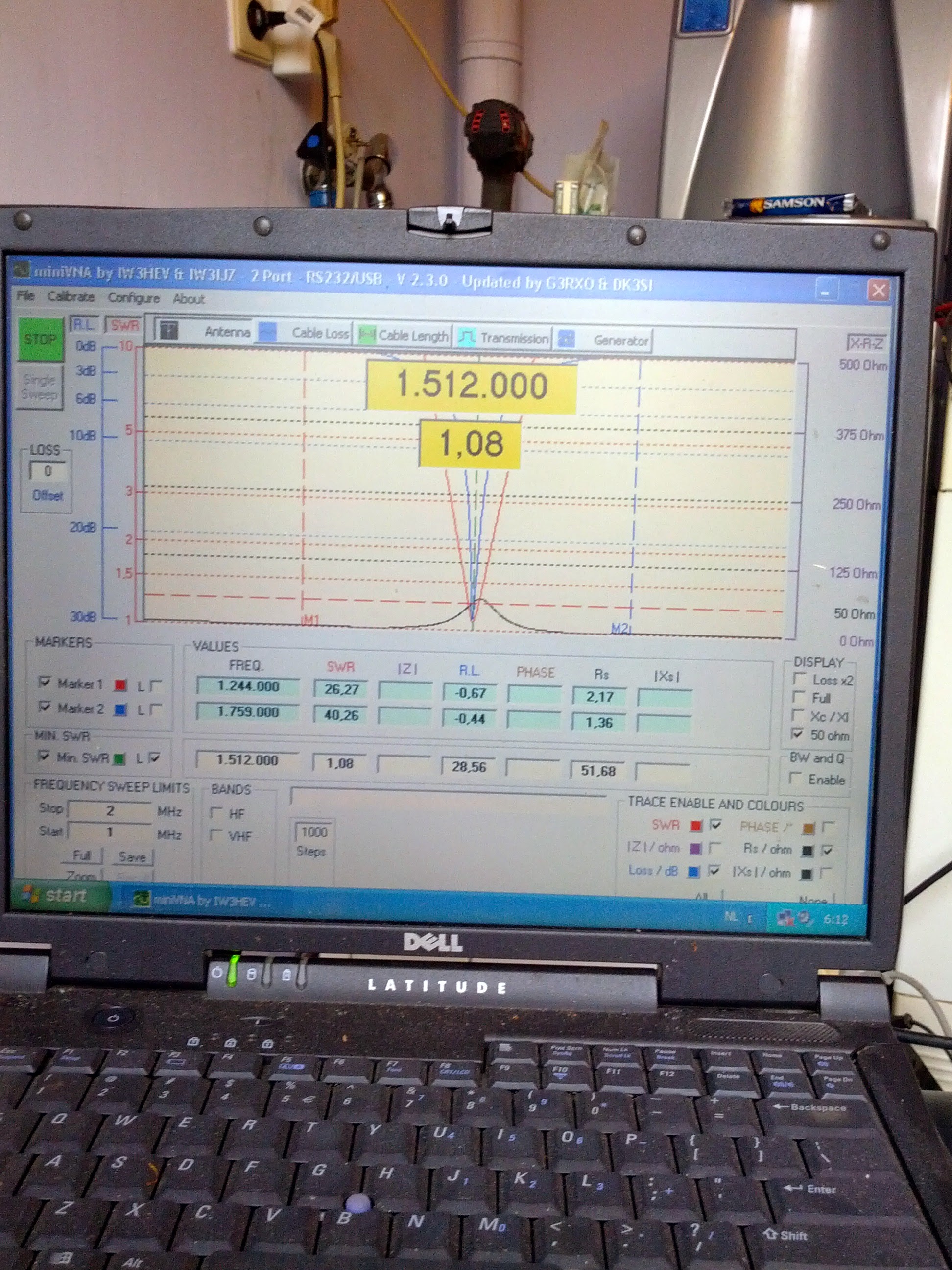Check the HF band checkbox
The height and width of the screenshot is (1270, 952).
click(216, 812)
